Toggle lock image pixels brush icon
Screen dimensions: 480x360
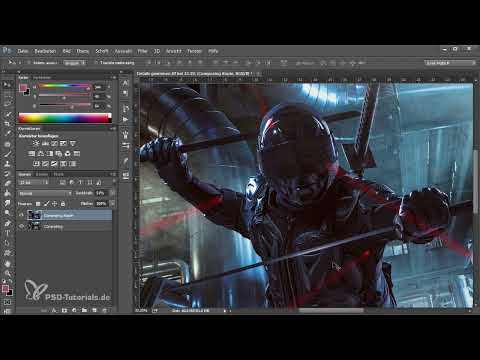click(46, 203)
